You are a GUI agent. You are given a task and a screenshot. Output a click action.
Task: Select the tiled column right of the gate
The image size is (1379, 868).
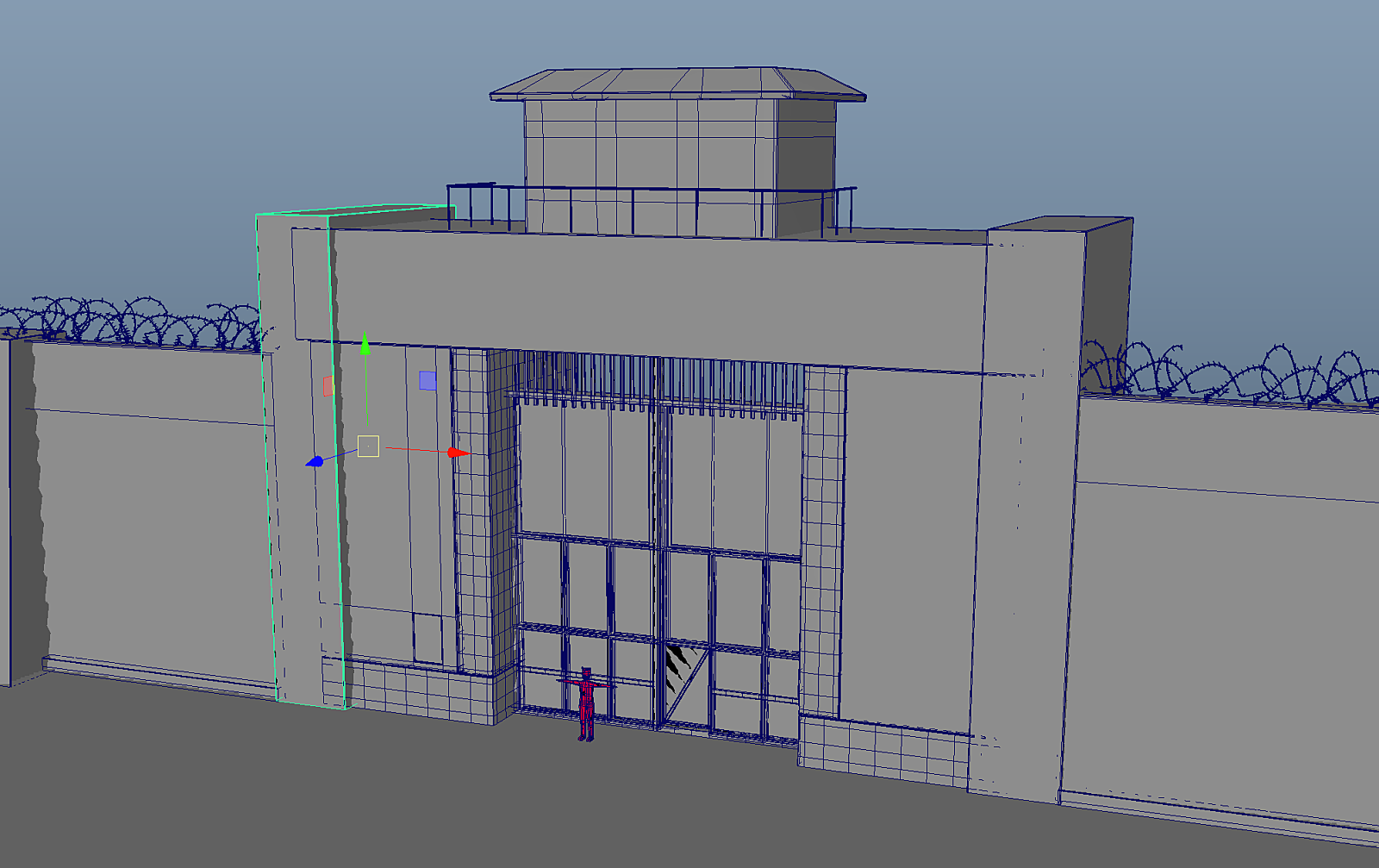pos(822,543)
